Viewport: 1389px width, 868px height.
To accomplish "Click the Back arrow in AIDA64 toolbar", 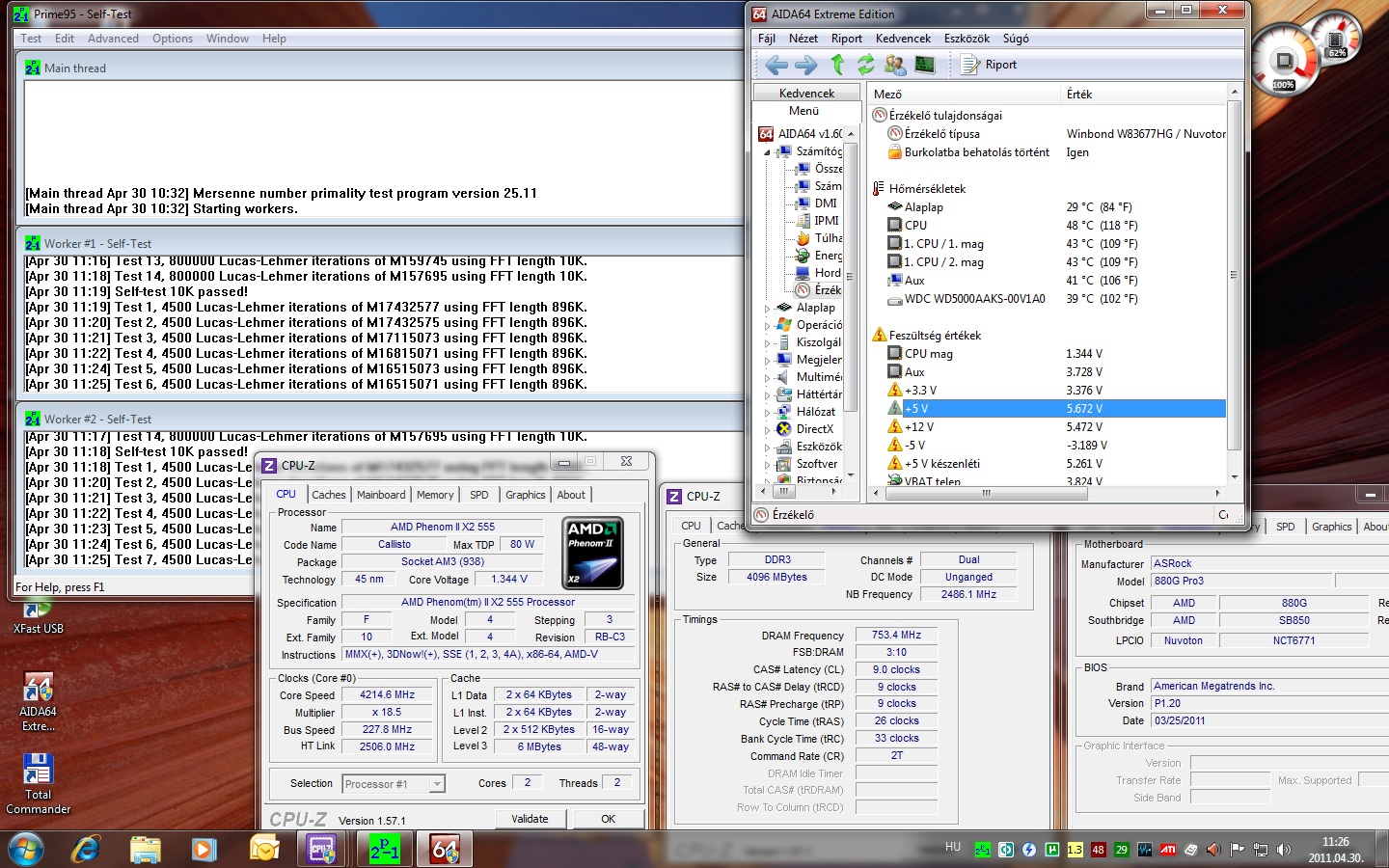I will pos(776,65).
